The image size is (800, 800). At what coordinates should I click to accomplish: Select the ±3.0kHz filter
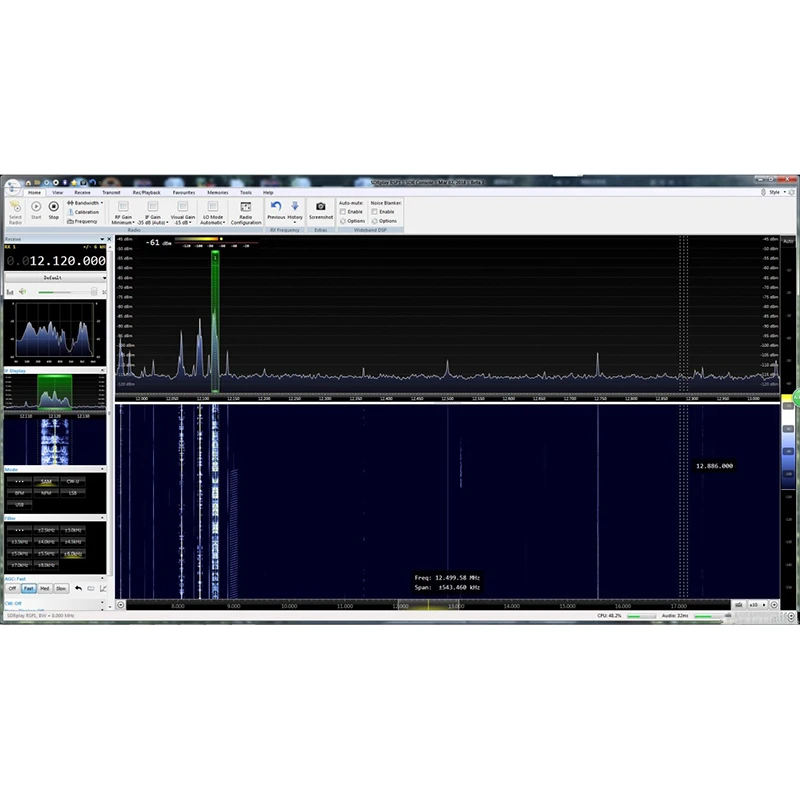click(72, 530)
